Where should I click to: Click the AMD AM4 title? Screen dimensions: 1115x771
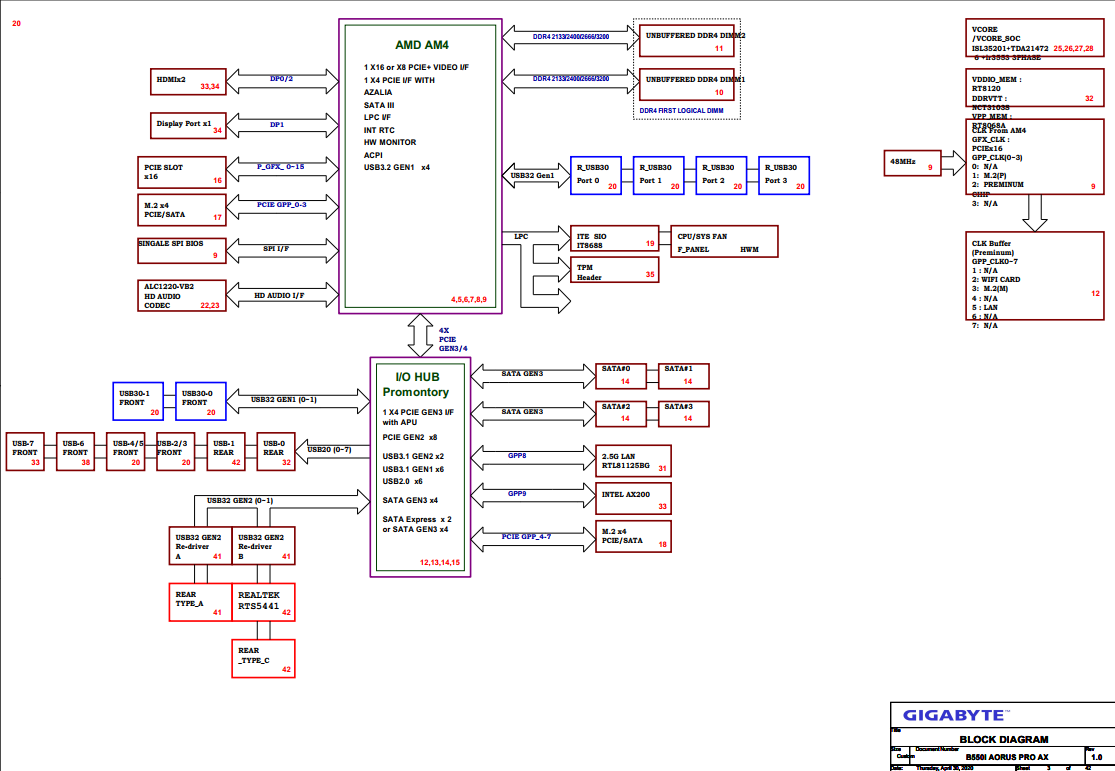(422, 45)
